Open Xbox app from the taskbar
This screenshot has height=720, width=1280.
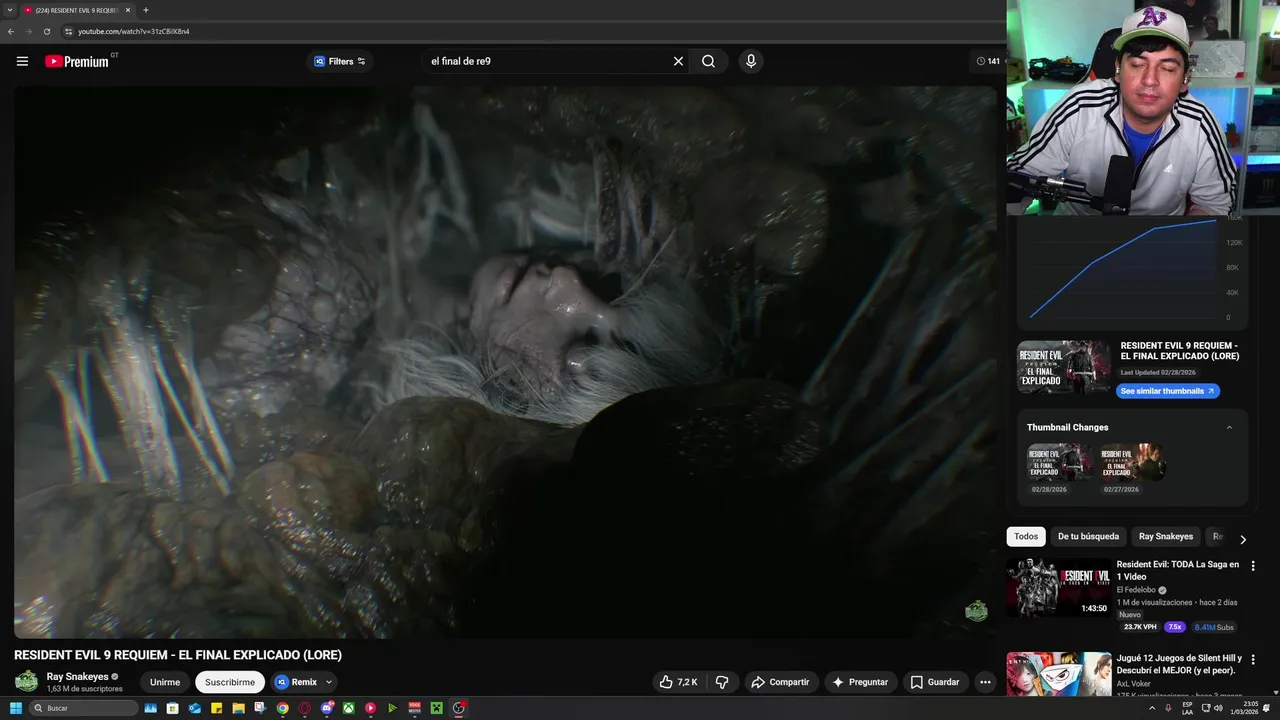[x=348, y=708]
